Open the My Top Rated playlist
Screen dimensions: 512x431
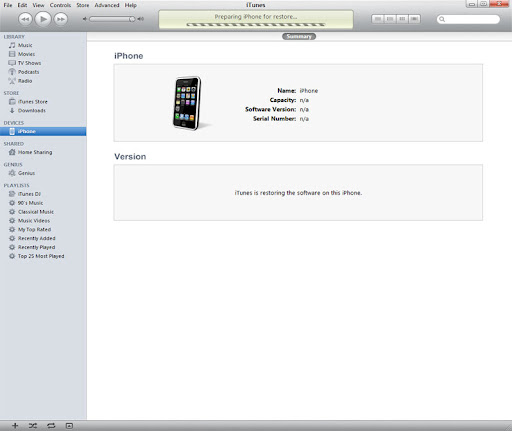(x=43, y=230)
